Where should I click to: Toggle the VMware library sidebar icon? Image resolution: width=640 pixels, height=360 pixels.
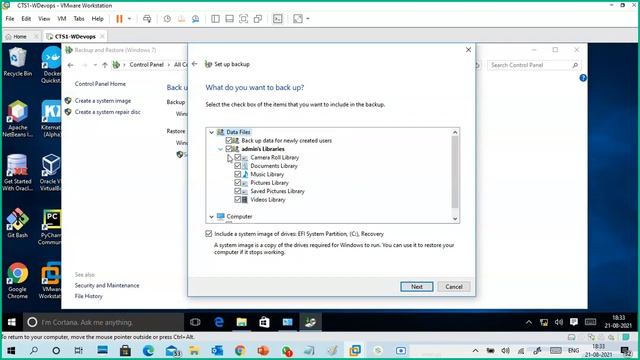pyautogui.click(x=215, y=19)
